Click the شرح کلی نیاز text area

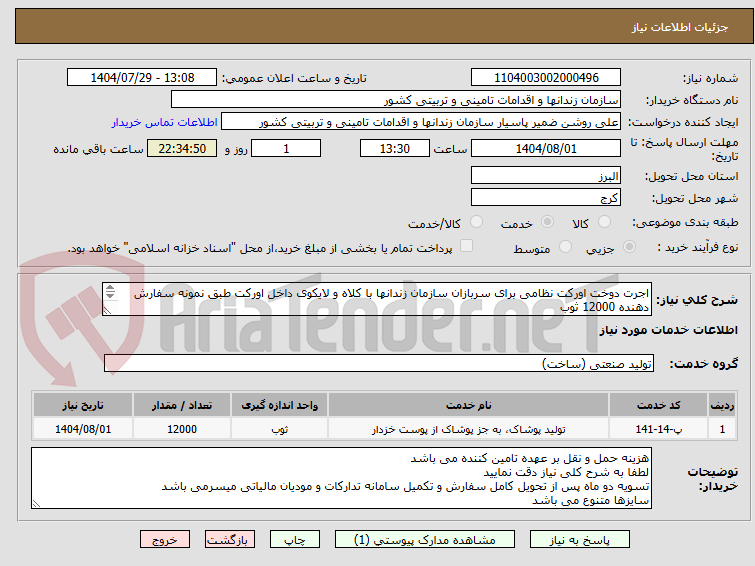377,299
